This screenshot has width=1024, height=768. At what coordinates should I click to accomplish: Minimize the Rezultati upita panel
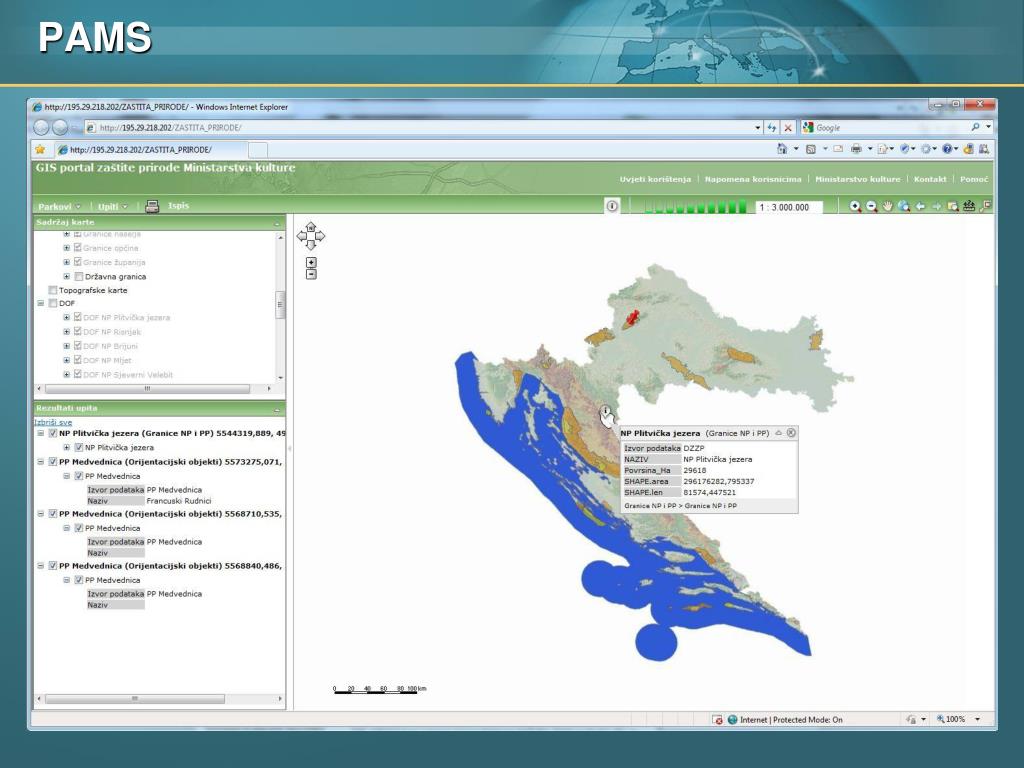tap(277, 409)
